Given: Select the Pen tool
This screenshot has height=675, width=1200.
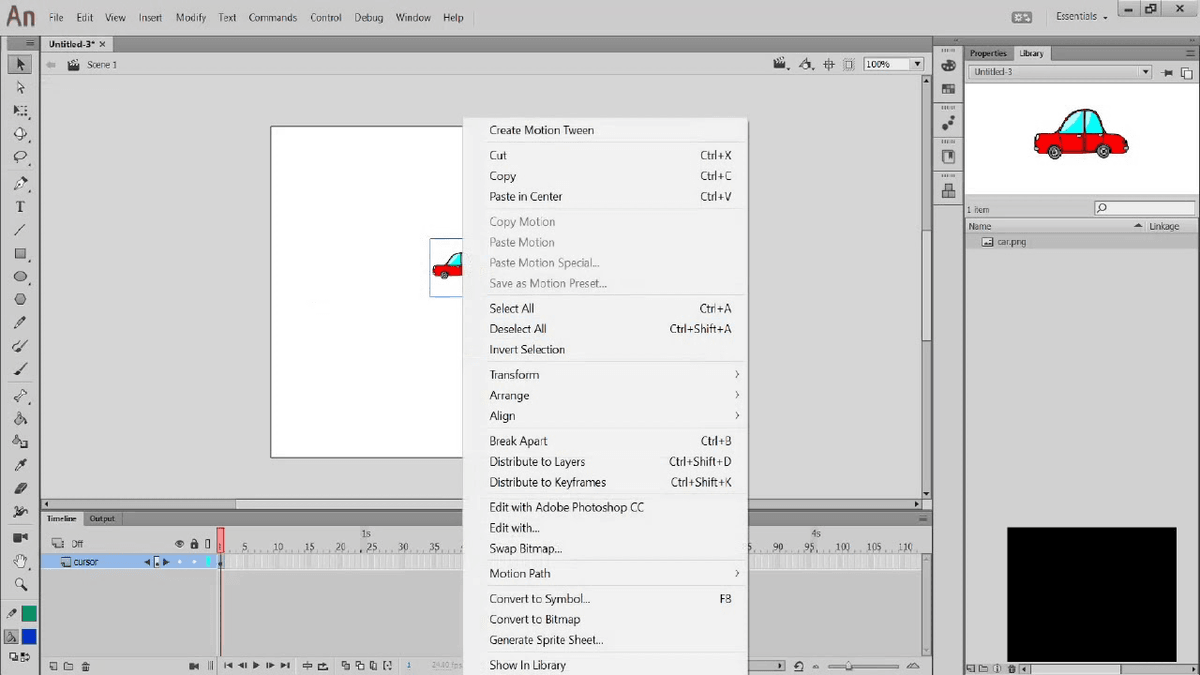Looking at the screenshot, I should [x=20, y=184].
